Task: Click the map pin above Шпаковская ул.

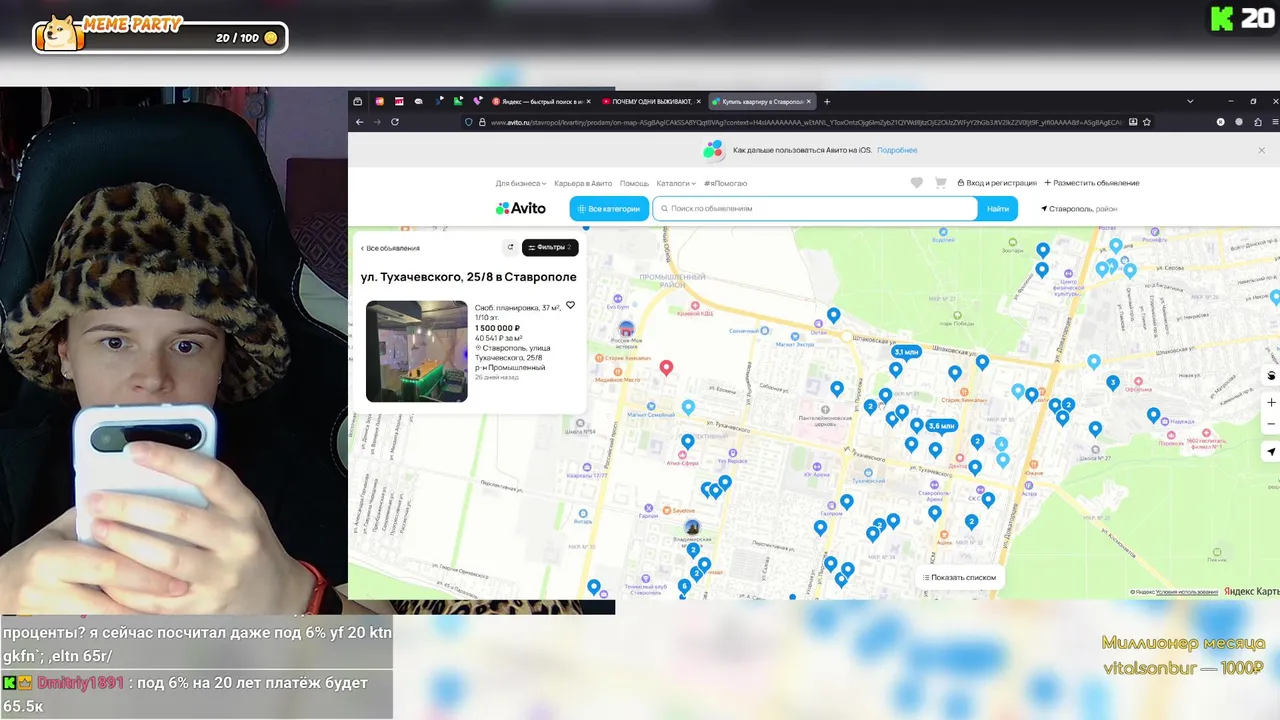Action: pyautogui.click(x=833, y=316)
